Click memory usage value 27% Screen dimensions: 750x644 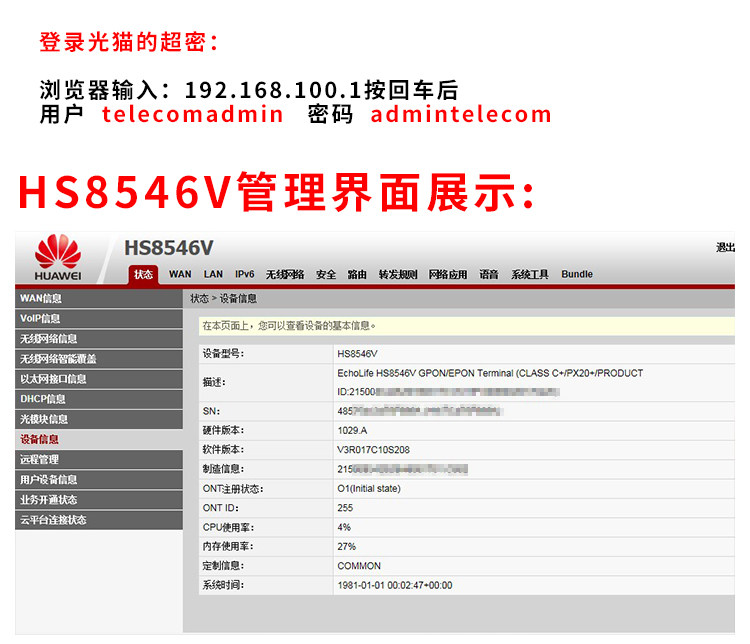(346, 546)
